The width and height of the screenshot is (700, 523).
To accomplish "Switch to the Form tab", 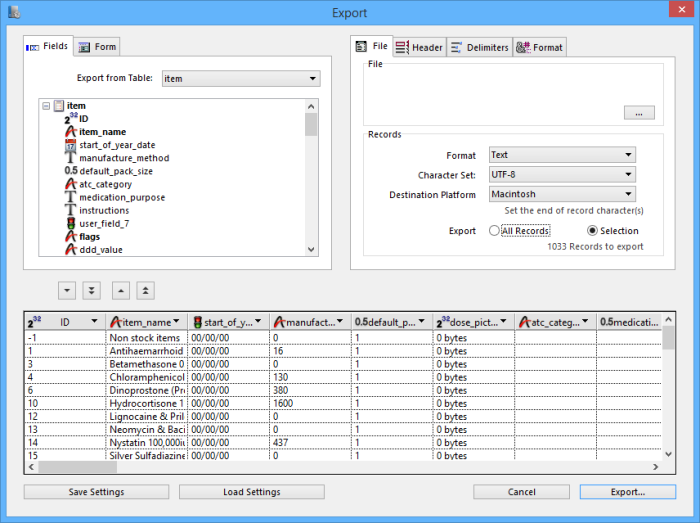I will (98, 47).
